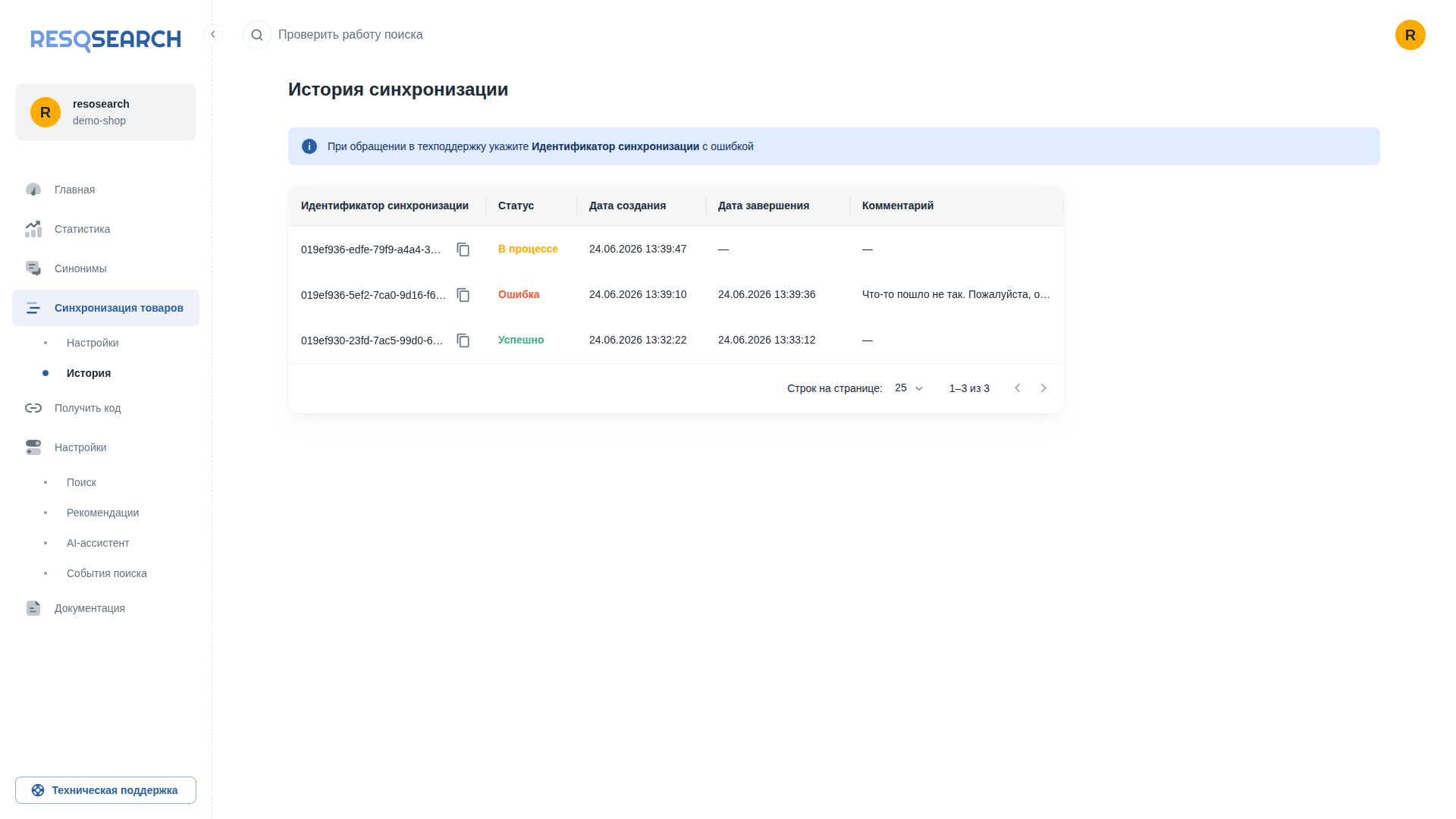Open the rows per page dropdown showing 25
The height and width of the screenshot is (819, 1456).
tap(908, 388)
